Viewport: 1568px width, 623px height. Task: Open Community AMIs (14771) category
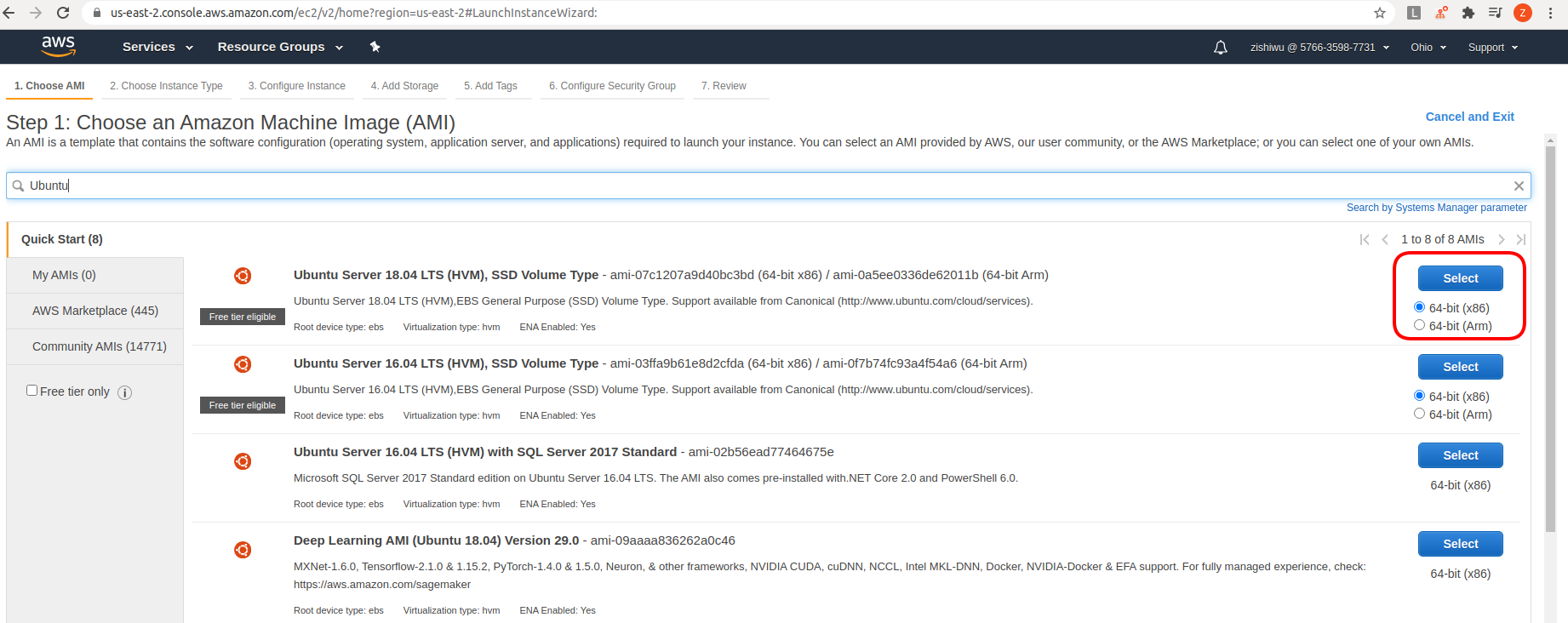[95, 346]
